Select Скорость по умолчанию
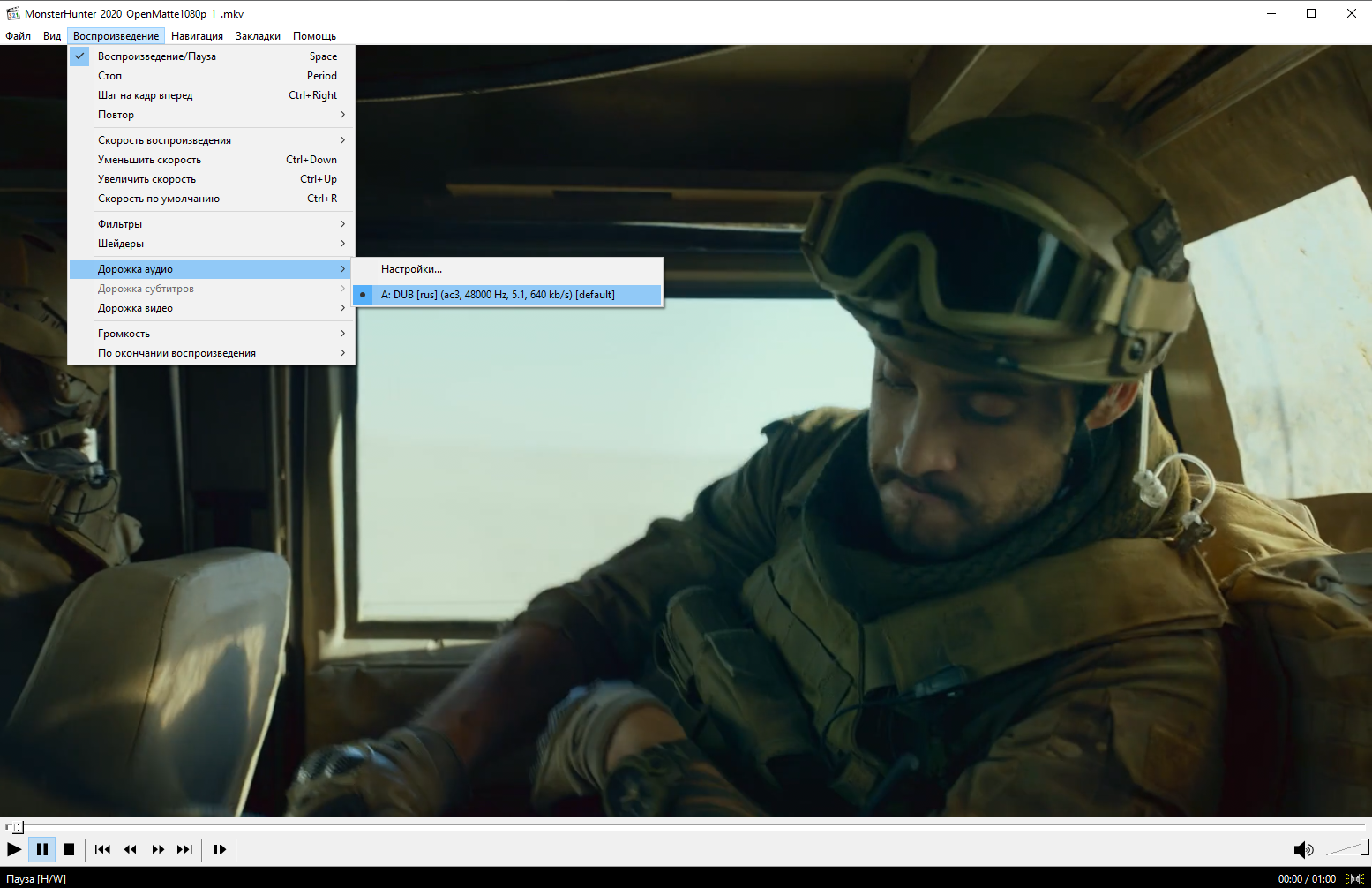1372x888 pixels. [212, 198]
